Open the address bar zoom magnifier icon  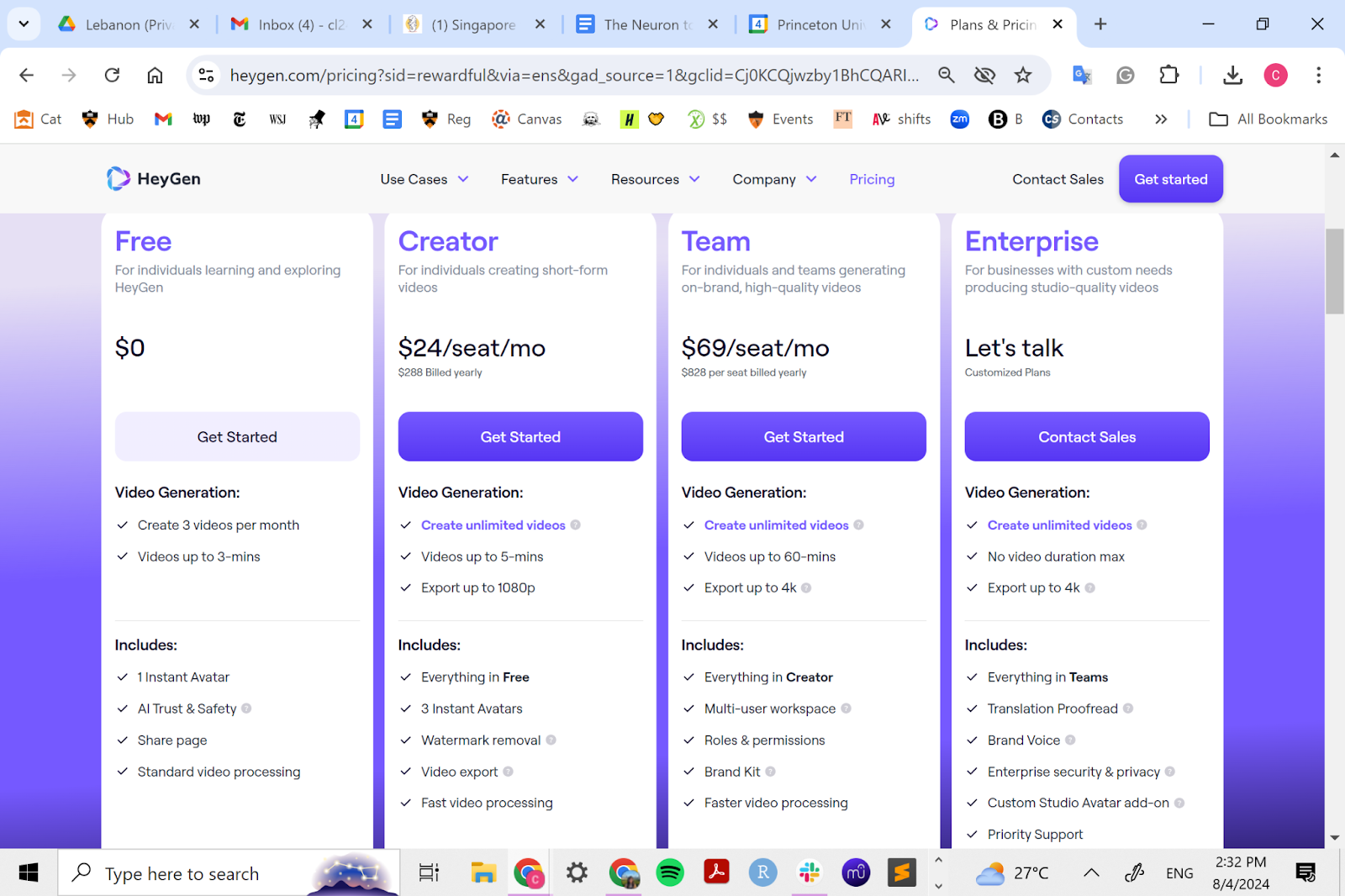click(x=947, y=76)
